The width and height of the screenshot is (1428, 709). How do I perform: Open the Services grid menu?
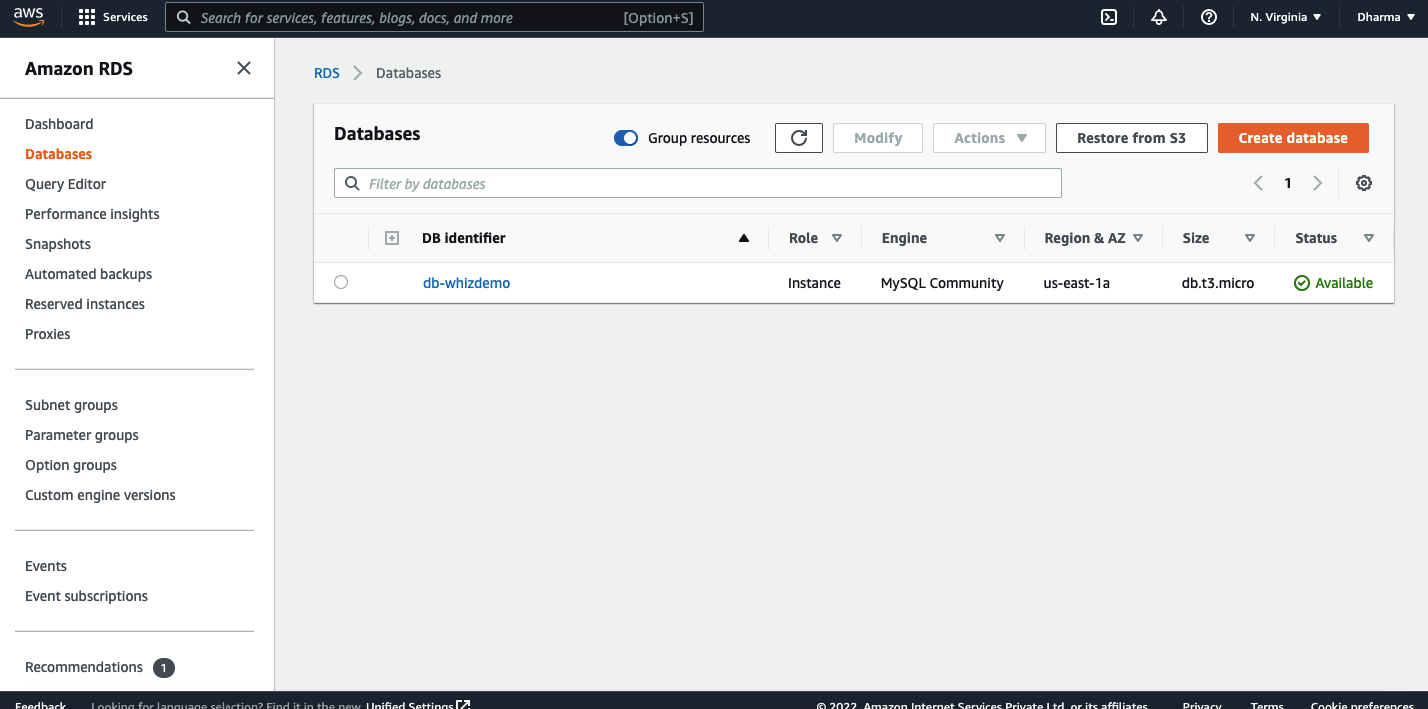113,17
